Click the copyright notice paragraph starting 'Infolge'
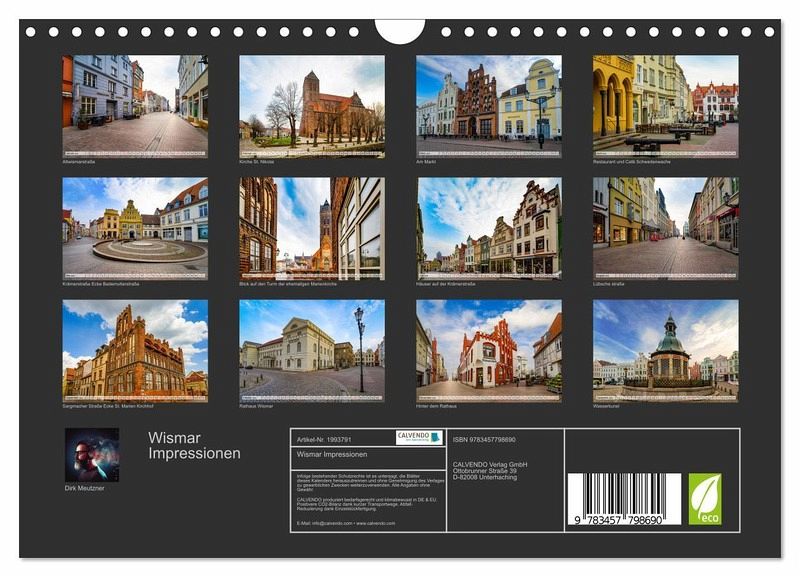Image resolution: width=800 pixels, height=577 pixels. pyautogui.click(x=370, y=482)
